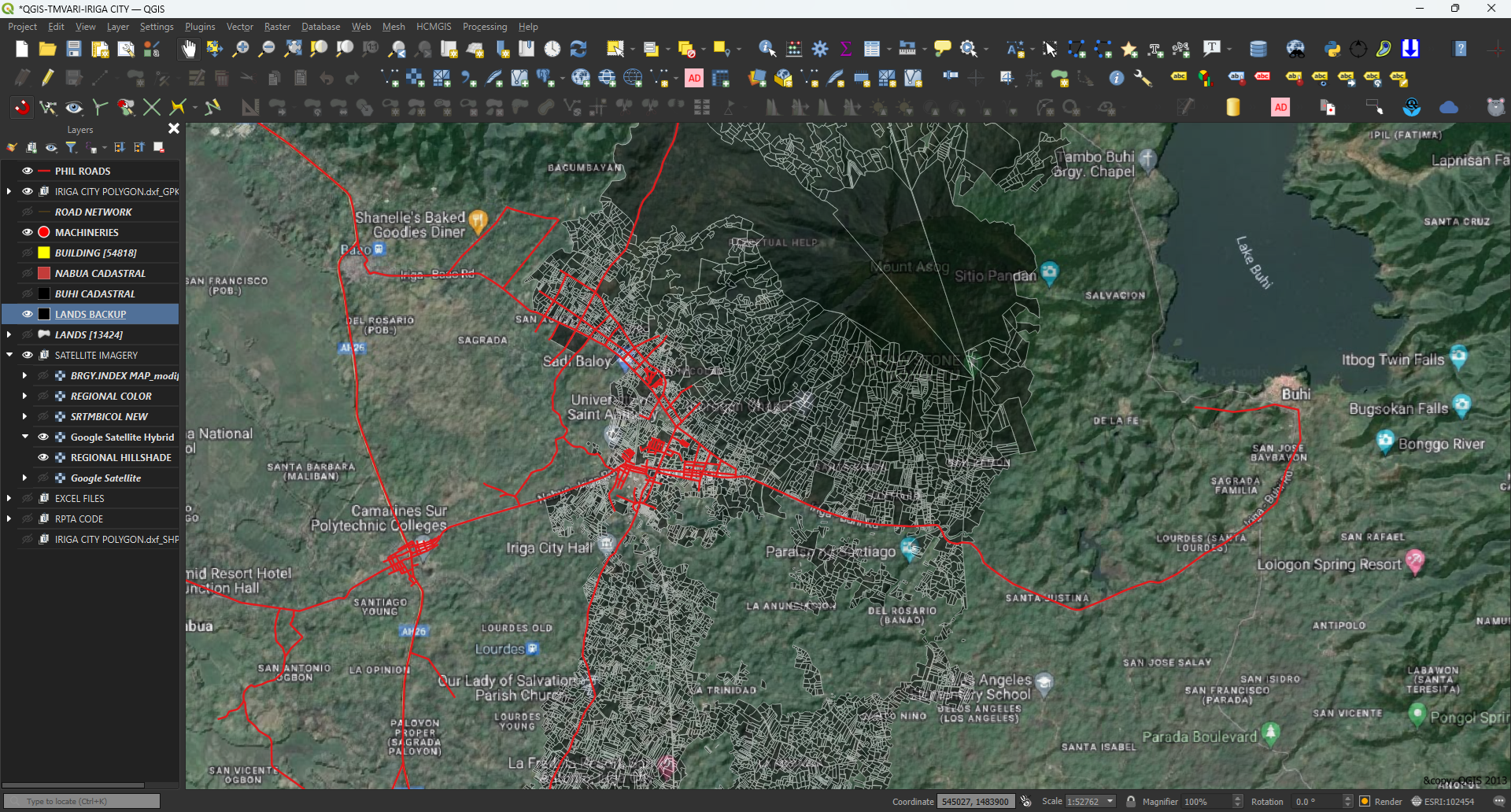1511x812 pixels.
Task: Click the Measure Line tool icon
Action: pyautogui.click(x=907, y=49)
